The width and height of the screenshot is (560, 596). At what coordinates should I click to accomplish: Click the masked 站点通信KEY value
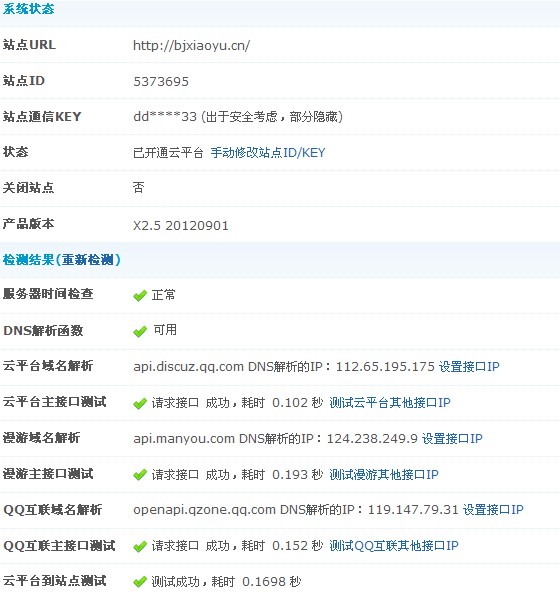point(165,117)
